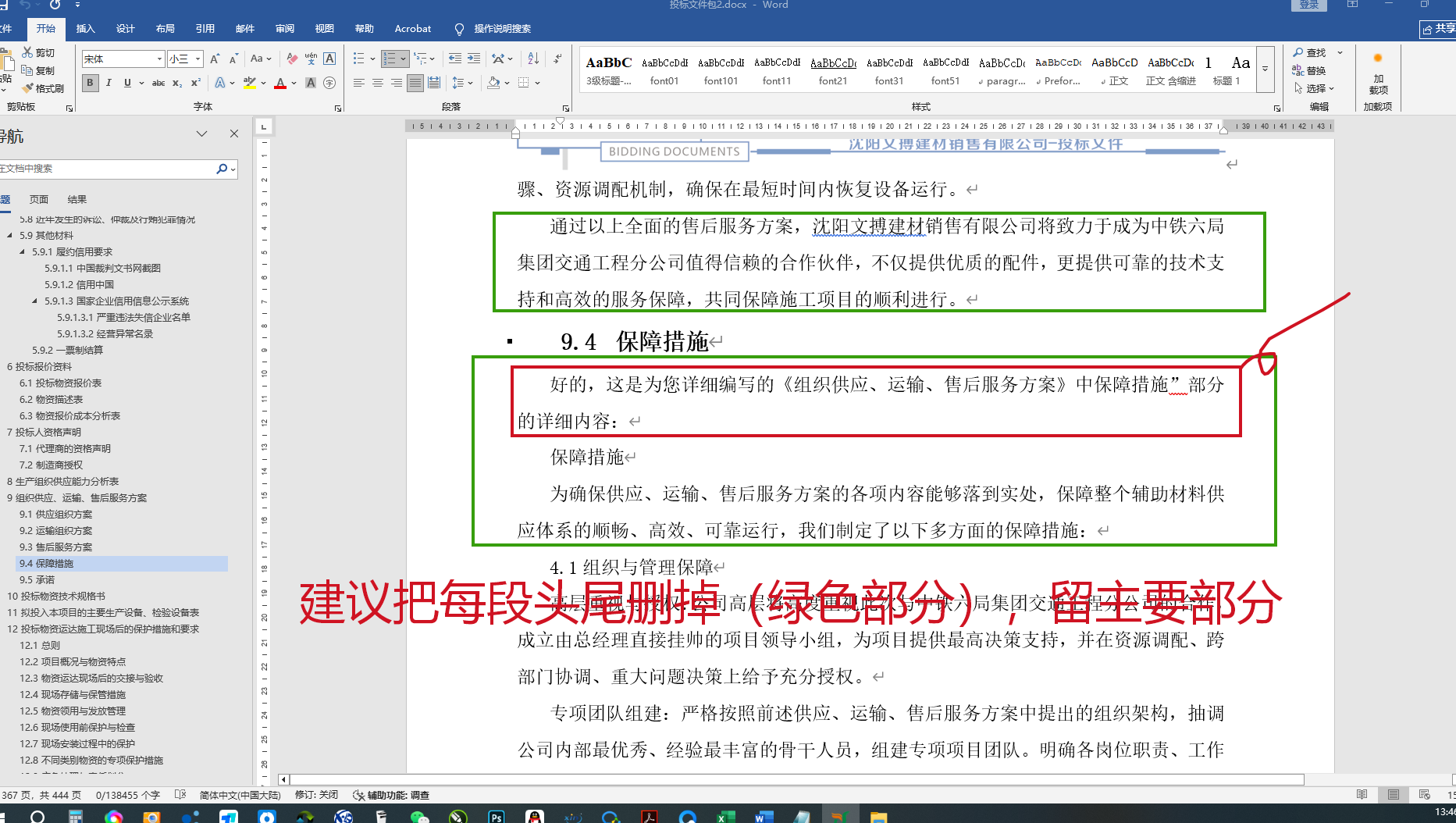This screenshot has height=823, width=1456.
Task: Align the paragraph to the left
Action: pyautogui.click(x=359, y=83)
